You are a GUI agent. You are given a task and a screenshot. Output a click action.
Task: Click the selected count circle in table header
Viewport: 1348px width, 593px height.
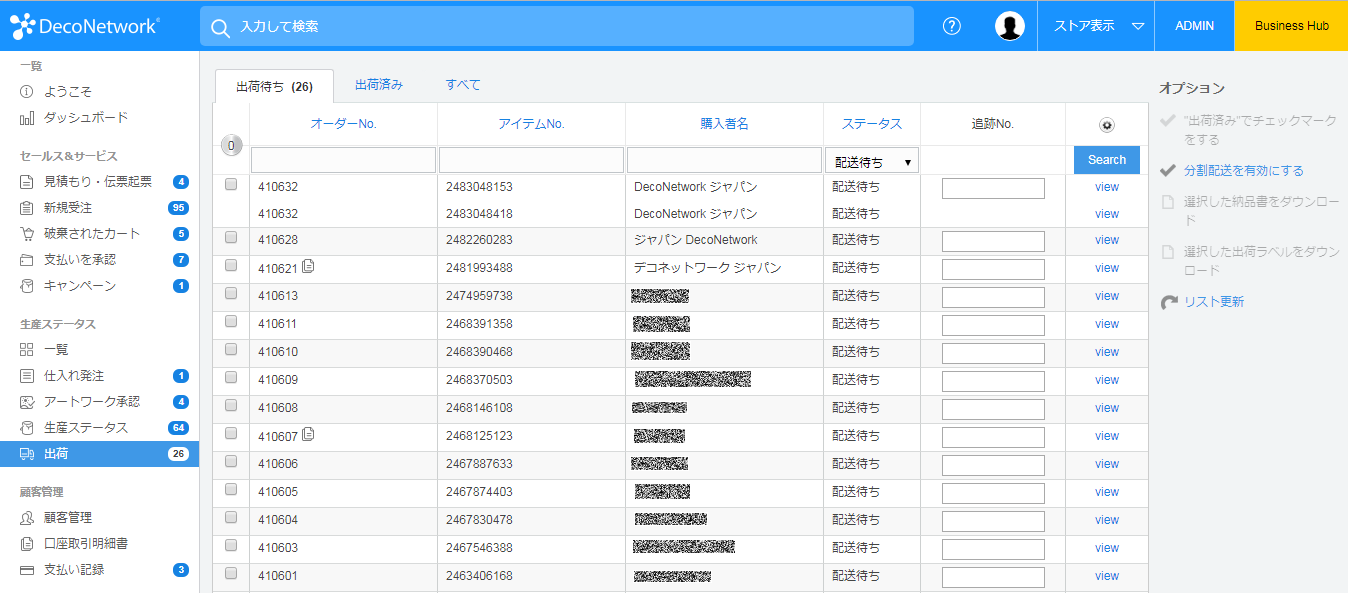[231, 145]
